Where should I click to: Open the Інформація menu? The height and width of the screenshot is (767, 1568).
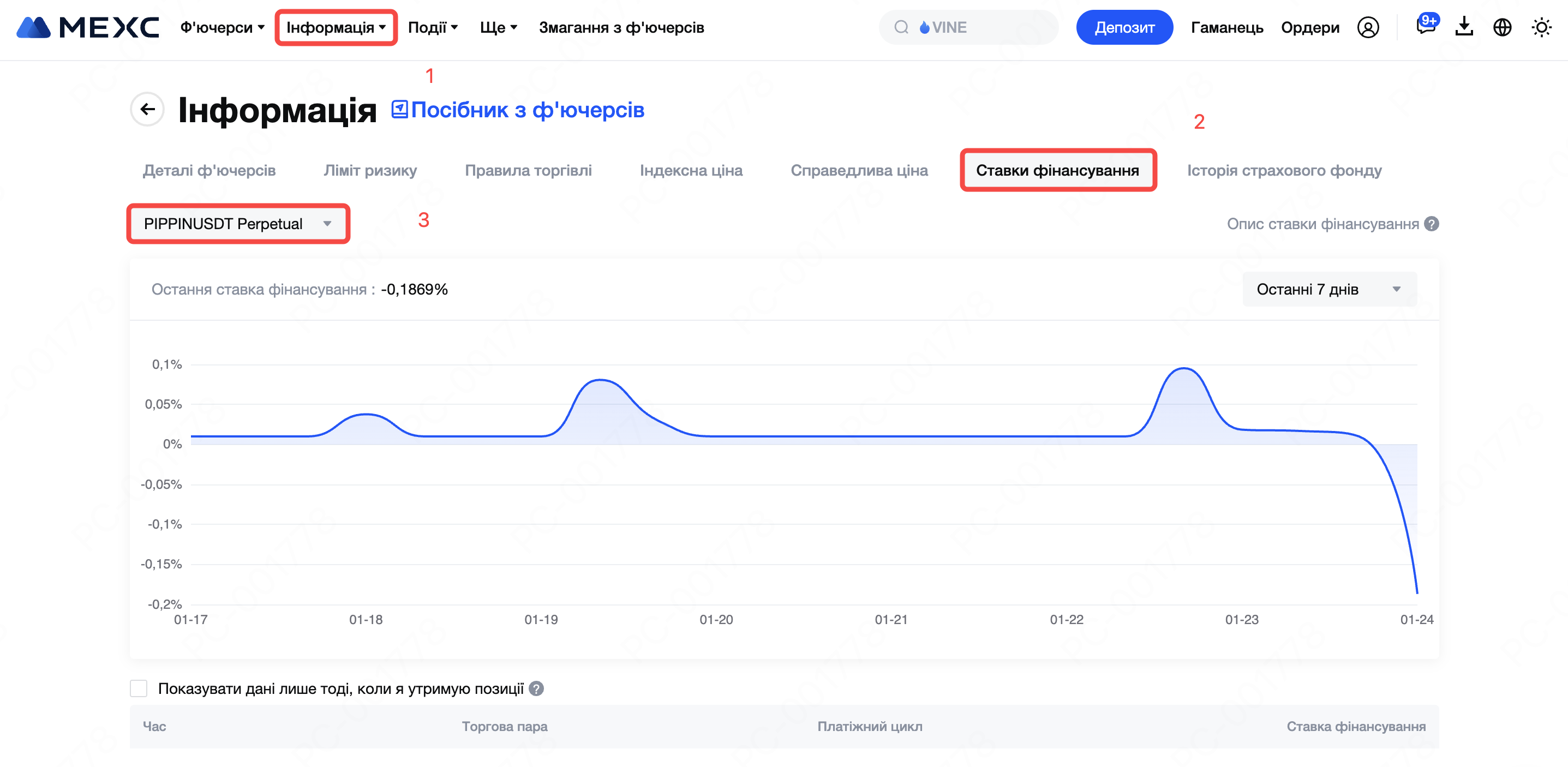pos(336,27)
